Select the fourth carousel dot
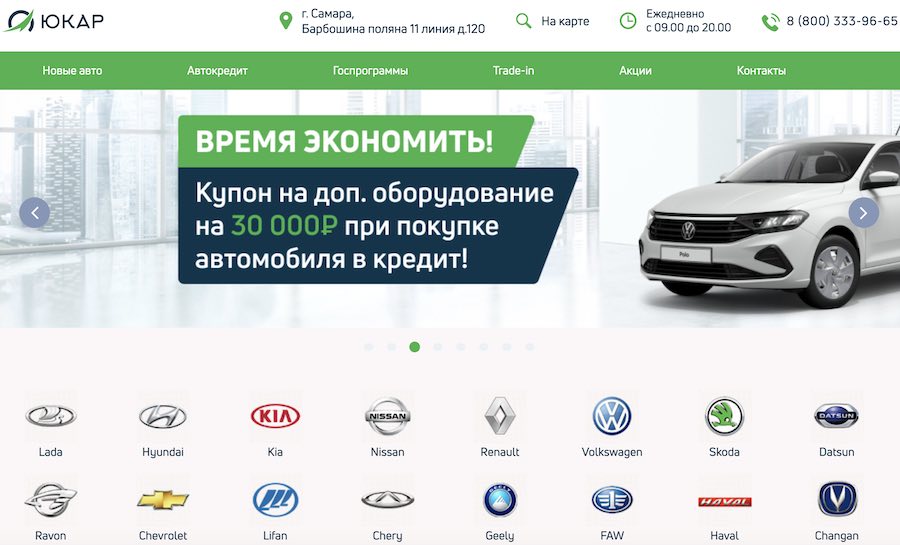900x545 pixels. click(438, 347)
